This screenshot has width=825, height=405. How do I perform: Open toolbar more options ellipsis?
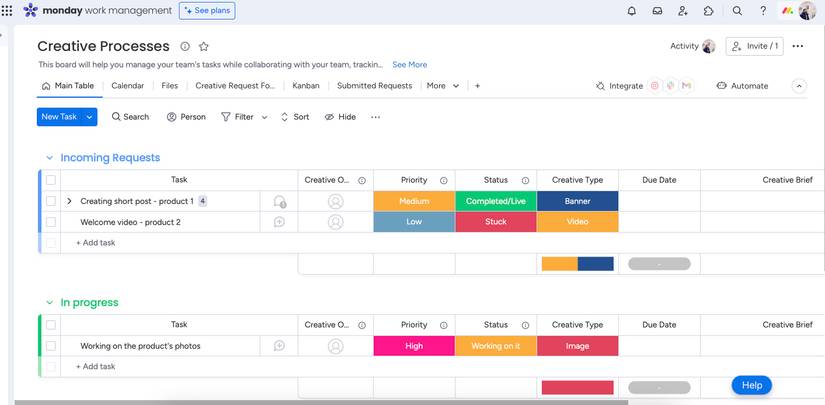(375, 117)
